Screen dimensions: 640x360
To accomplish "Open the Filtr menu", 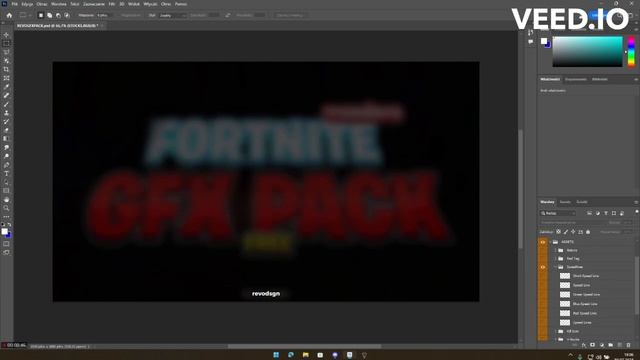I will tap(111, 4).
